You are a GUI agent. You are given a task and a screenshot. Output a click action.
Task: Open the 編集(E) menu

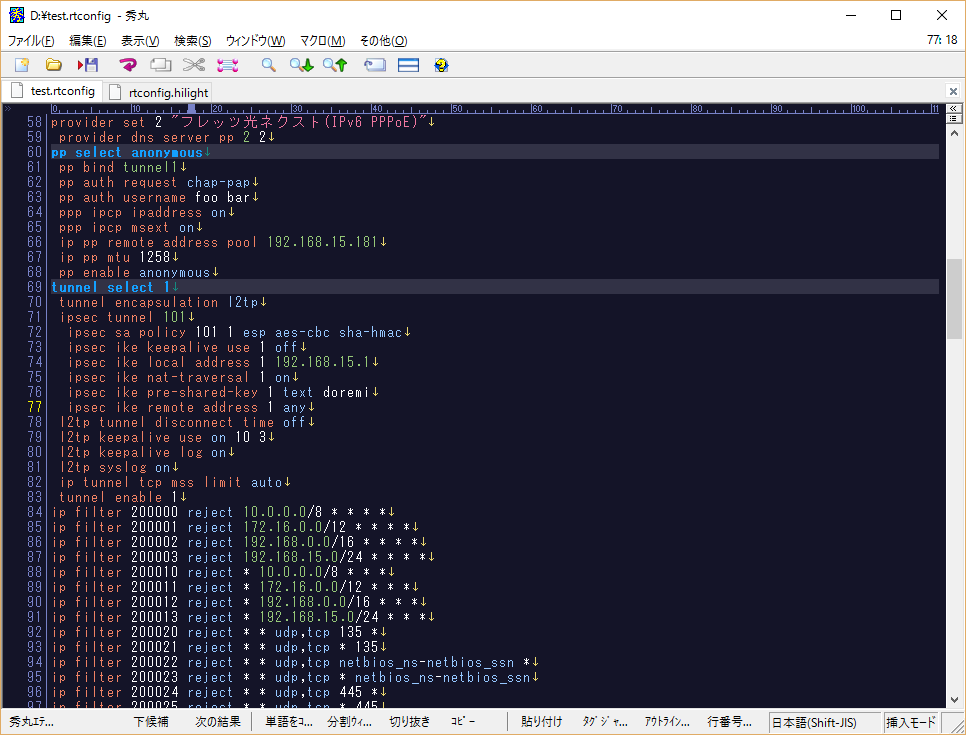pyautogui.click(x=87, y=41)
